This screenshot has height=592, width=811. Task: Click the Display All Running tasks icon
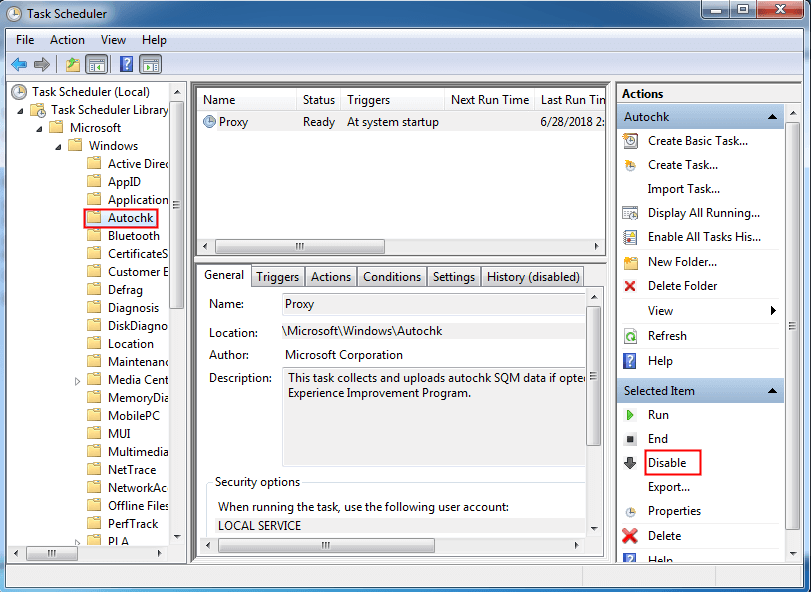click(630, 213)
